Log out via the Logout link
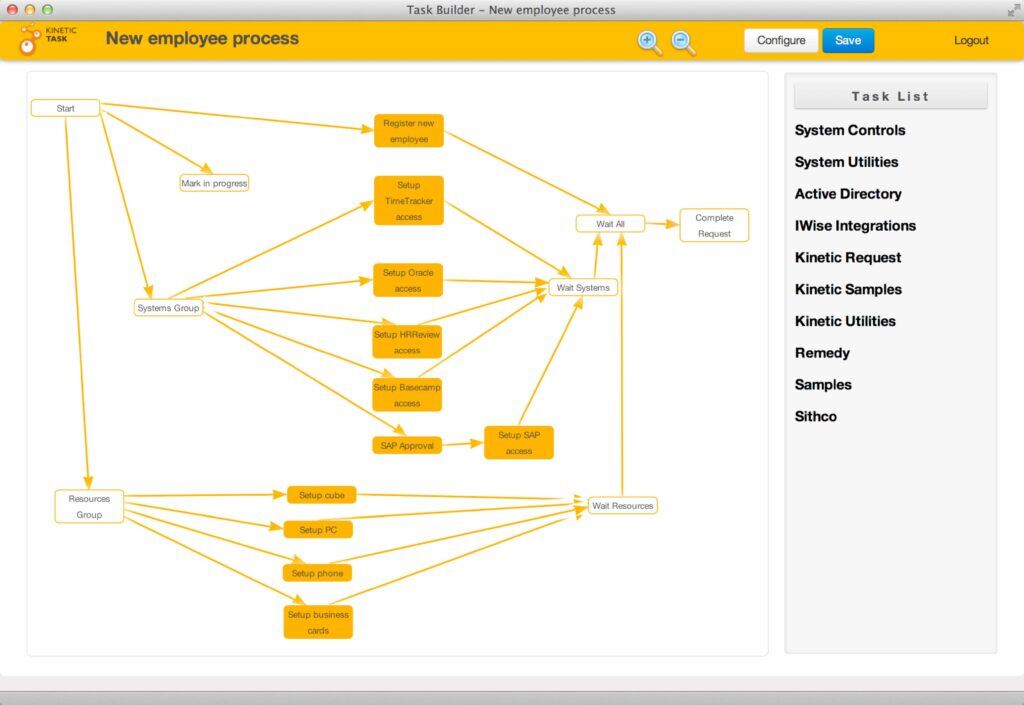The width and height of the screenshot is (1024, 705). (x=971, y=41)
